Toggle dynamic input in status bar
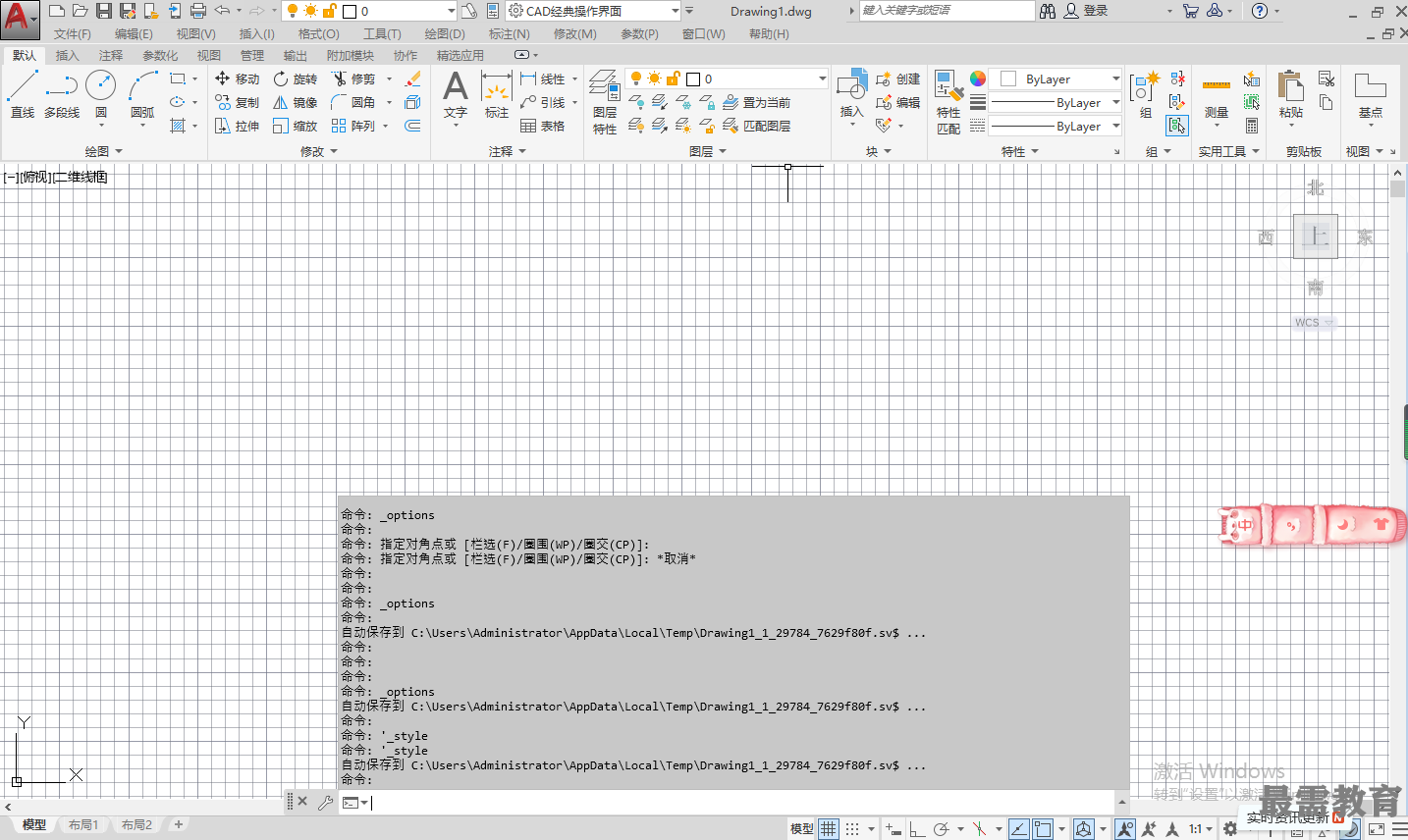Screen dimensions: 1408x840 point(892,829)
